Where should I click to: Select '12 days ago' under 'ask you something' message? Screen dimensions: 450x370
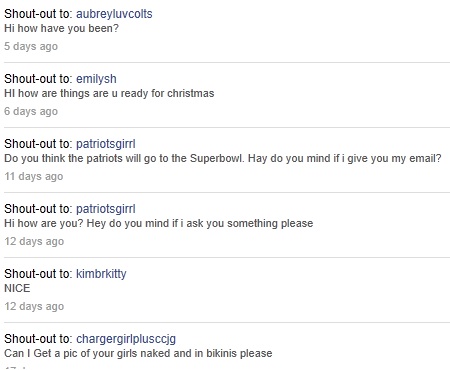point(34,241)
